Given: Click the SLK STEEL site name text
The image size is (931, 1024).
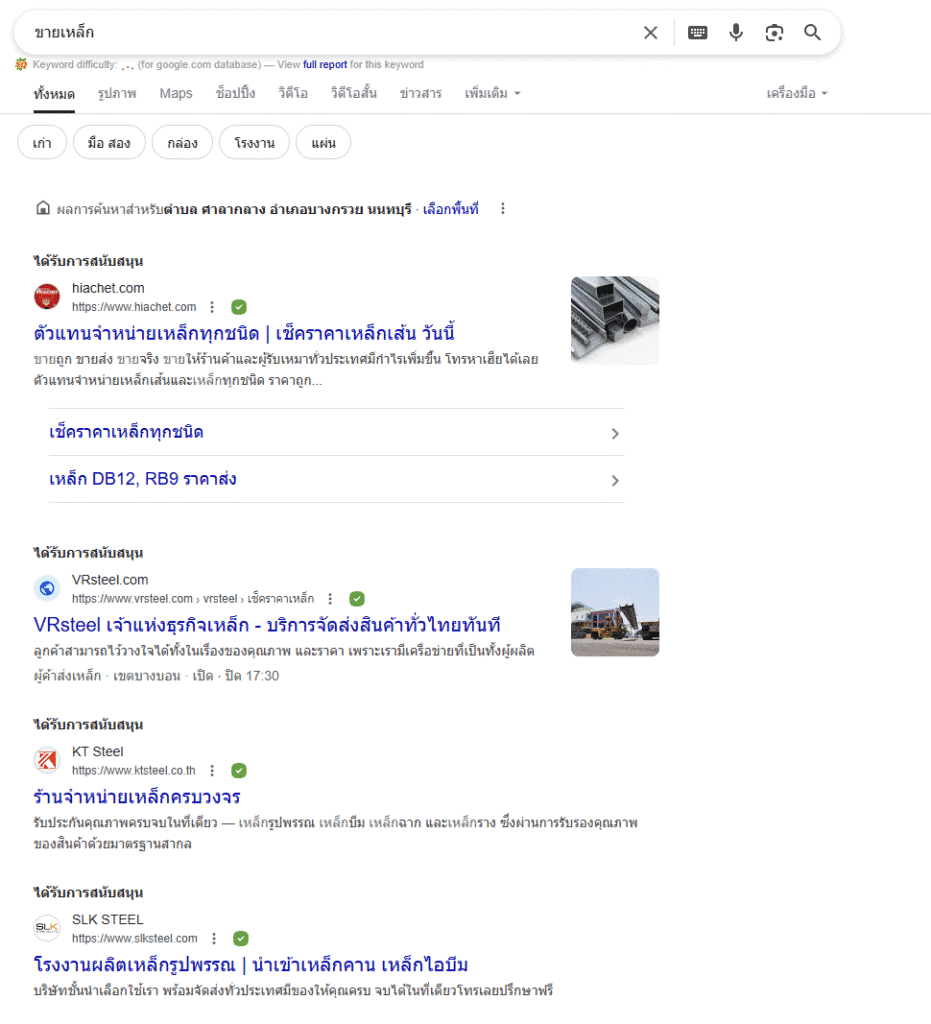Looking at the screenshot, I should pyautogui.click(x=108, y=920).
